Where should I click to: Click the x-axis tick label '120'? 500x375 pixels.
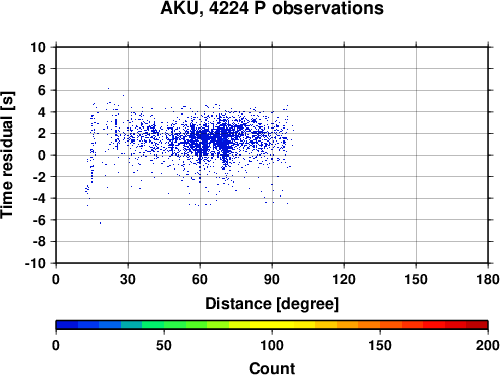pyautogui.click(x=344, y=279)
